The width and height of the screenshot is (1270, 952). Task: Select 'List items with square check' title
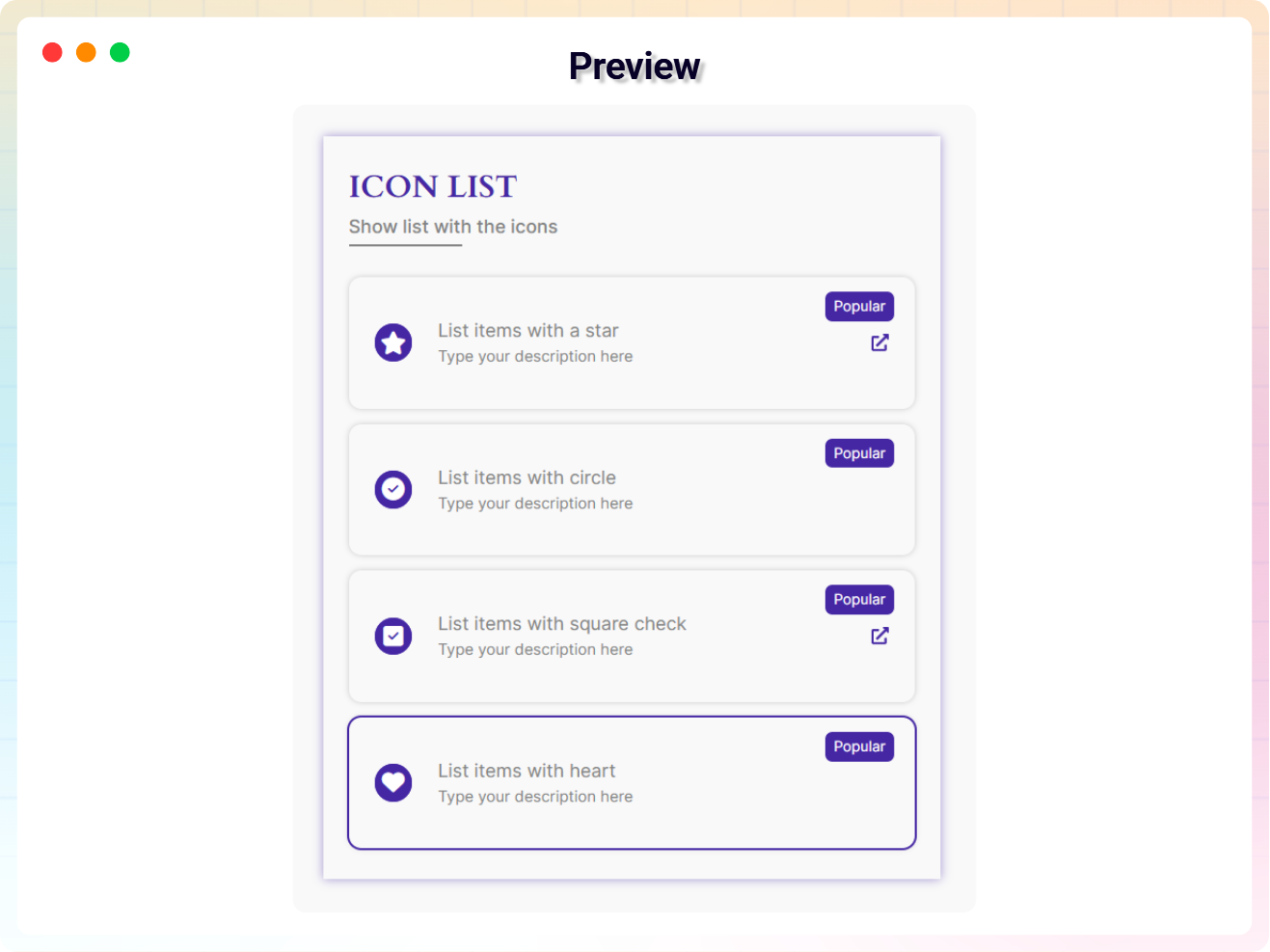point(561,624)
